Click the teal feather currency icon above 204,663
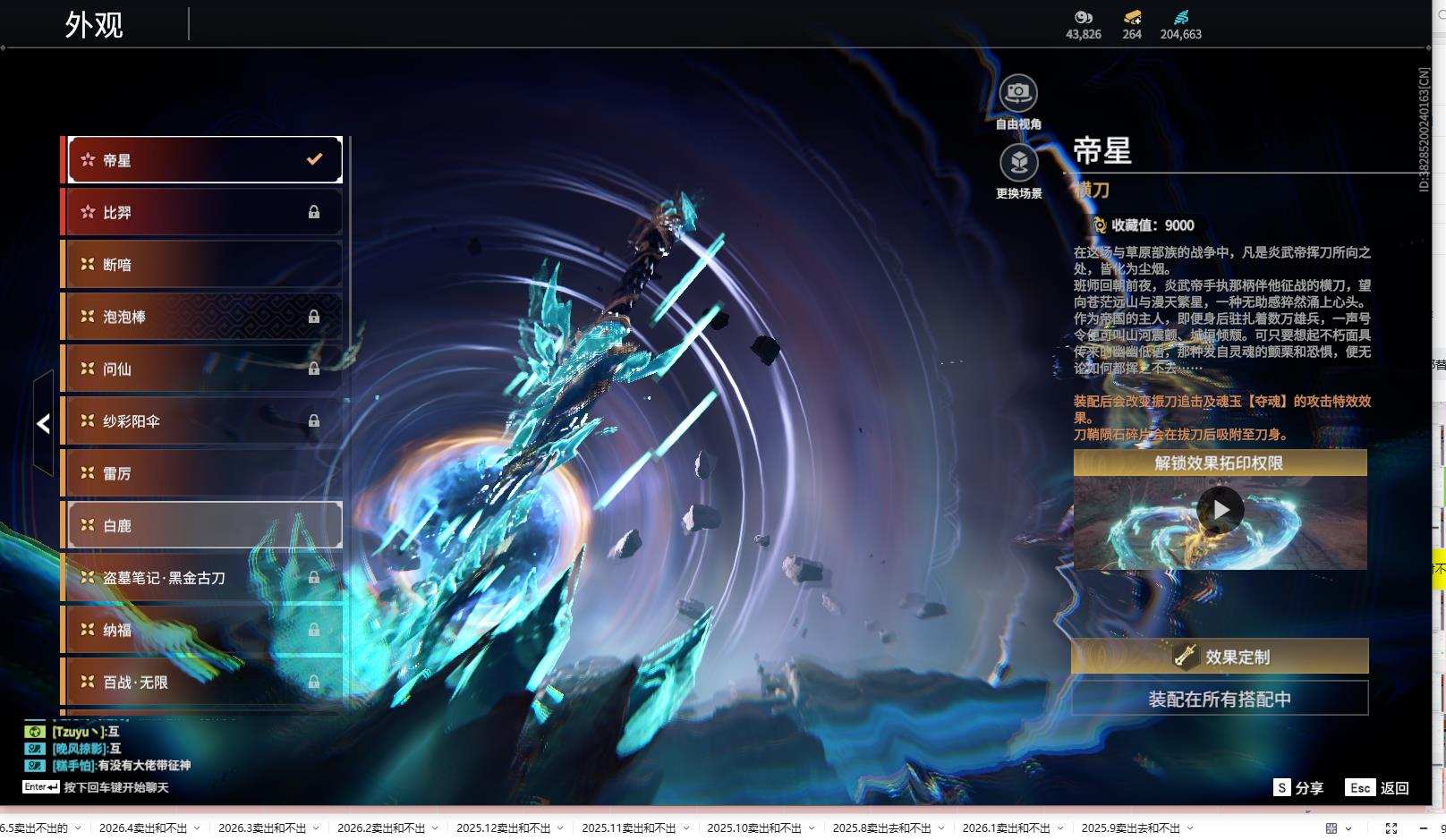 [1181, 17]
